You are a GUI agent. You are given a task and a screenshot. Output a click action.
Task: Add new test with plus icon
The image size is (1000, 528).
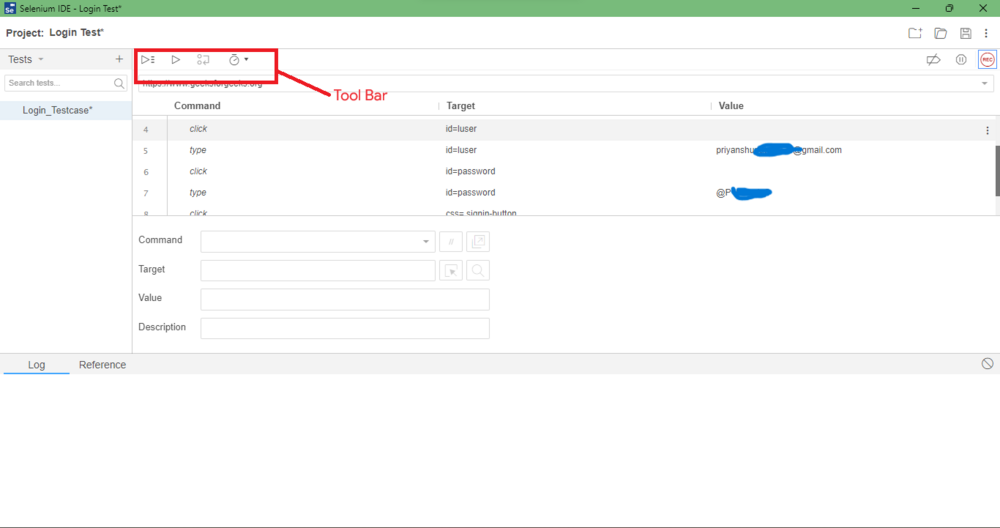[119, 59]
